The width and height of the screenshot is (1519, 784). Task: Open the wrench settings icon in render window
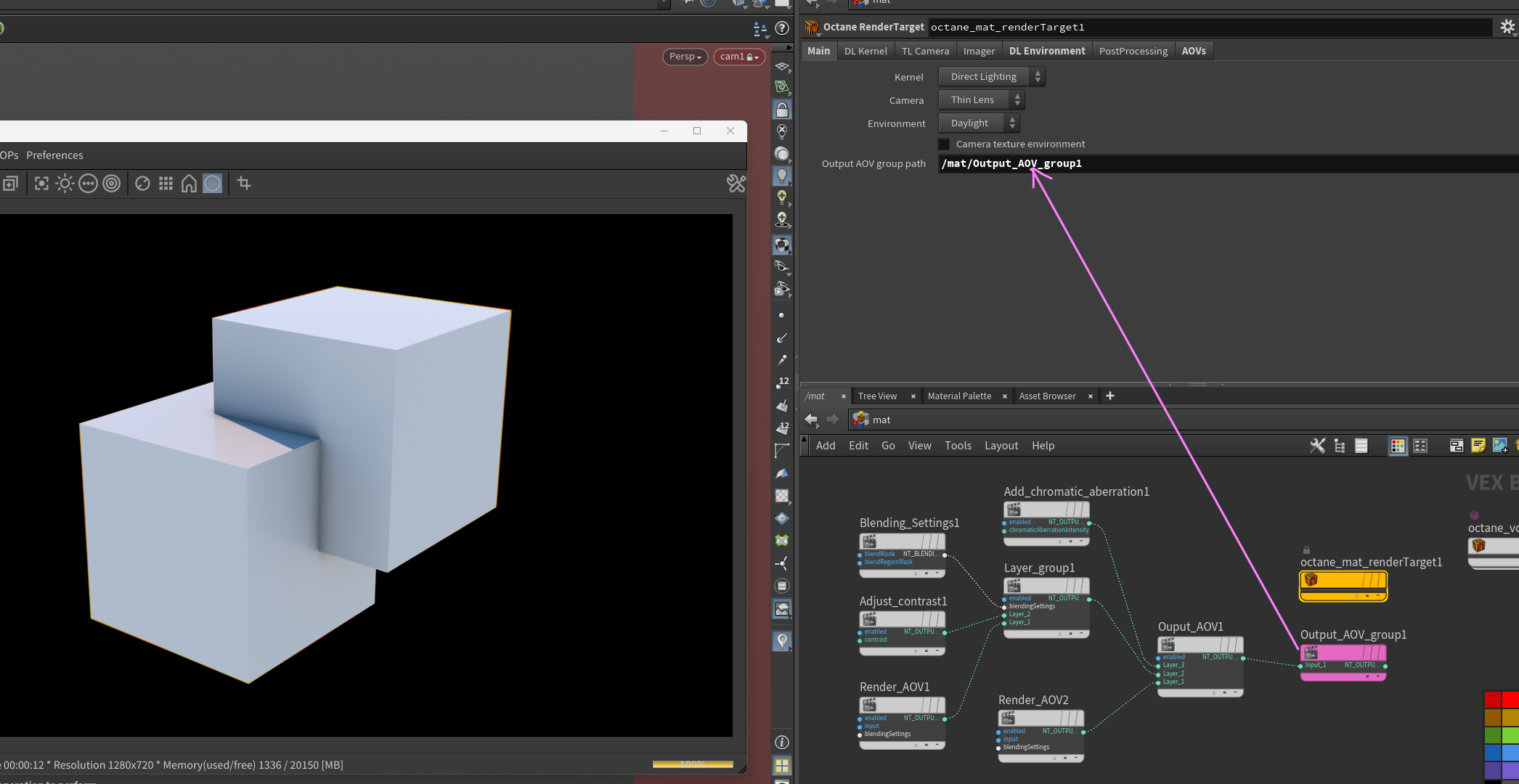click(736, 184)
